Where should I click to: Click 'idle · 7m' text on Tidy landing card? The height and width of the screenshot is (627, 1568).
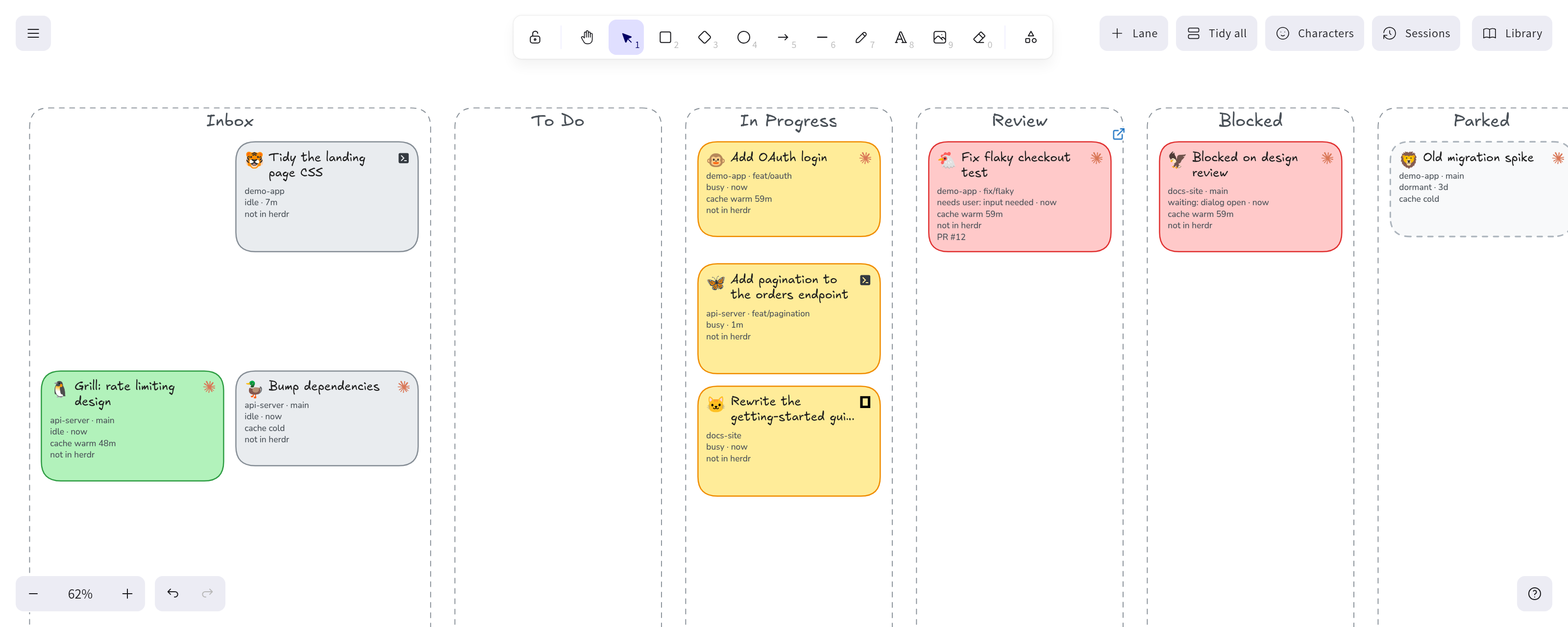(x=261, y=202)
